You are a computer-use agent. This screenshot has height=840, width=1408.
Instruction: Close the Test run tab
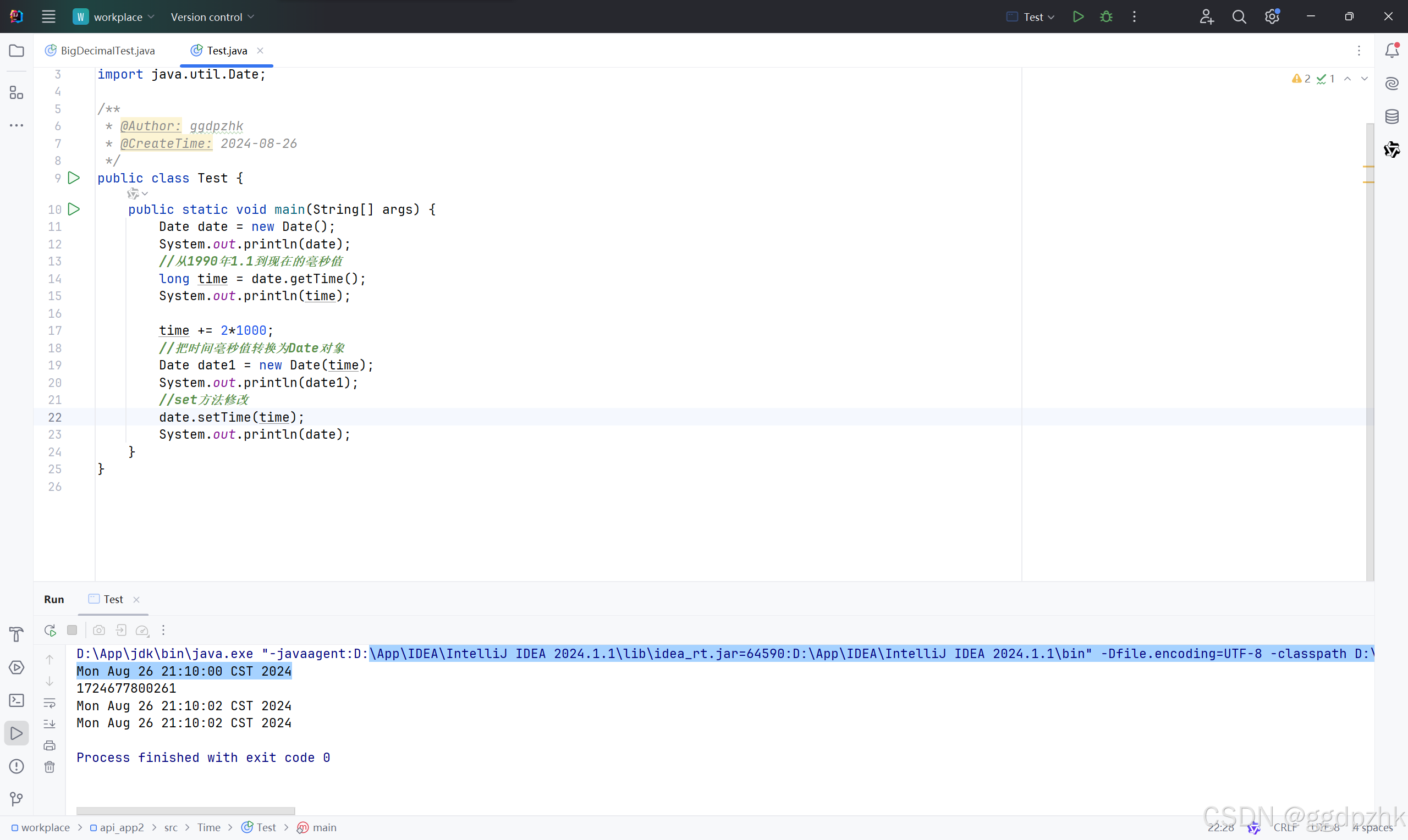pyautogui.click(x=136, y=600)
